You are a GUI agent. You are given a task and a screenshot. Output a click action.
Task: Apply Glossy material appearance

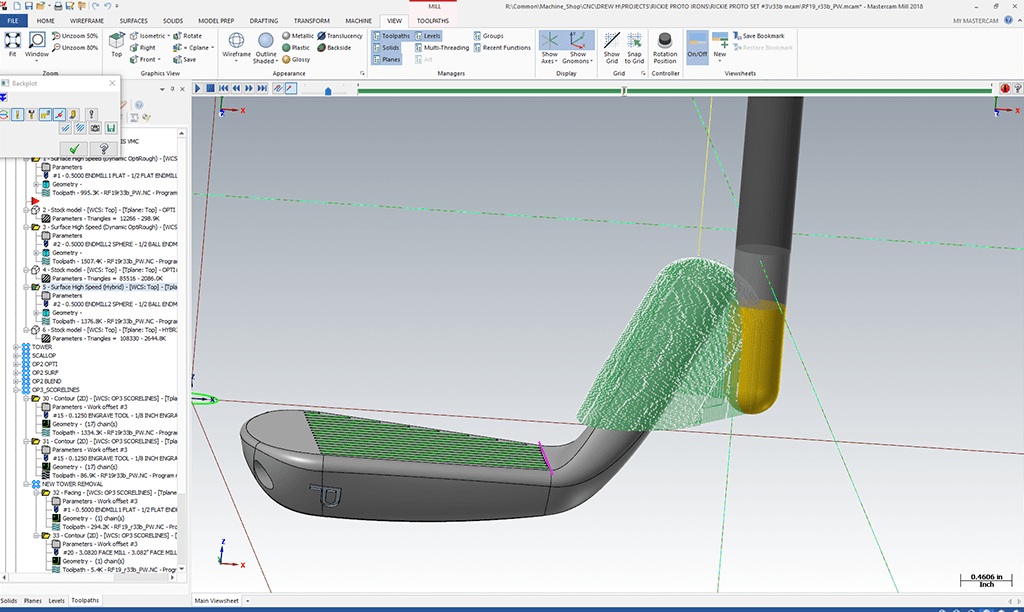pos(296,59)
